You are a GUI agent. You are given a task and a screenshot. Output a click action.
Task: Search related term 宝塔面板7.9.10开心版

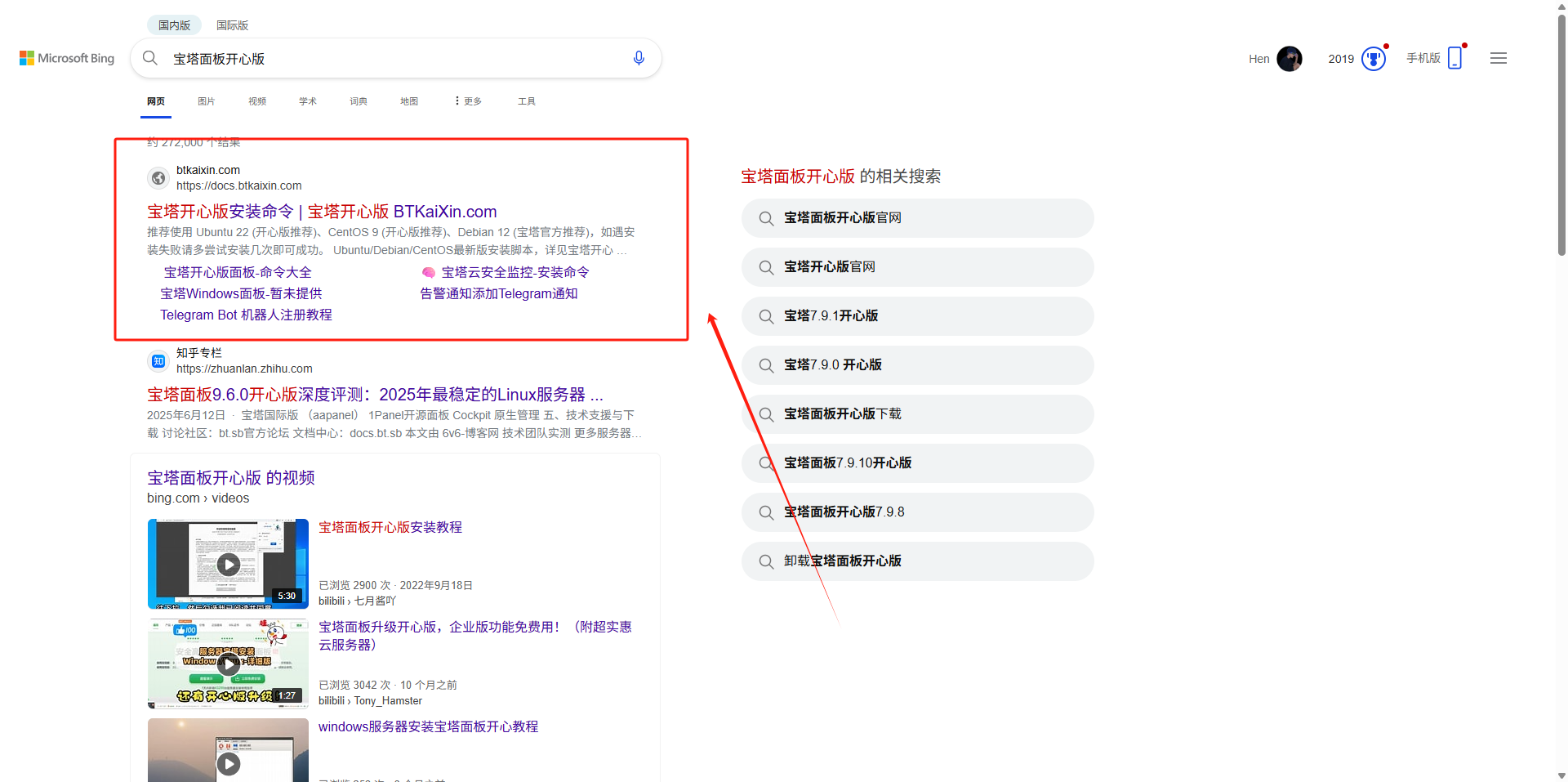917,463
